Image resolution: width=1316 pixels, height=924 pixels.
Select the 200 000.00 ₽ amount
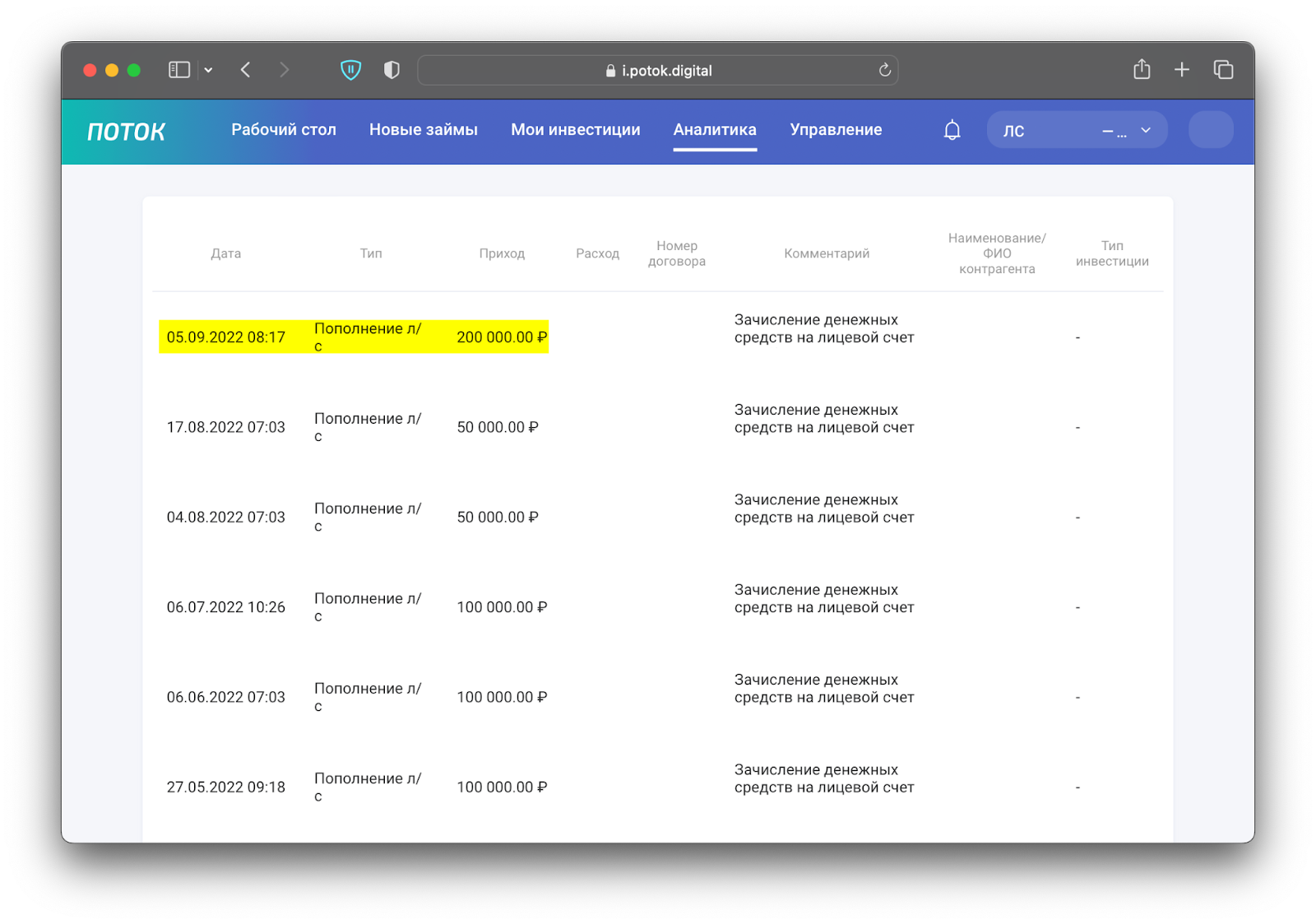pyautogui.click(x=502, y=337)
